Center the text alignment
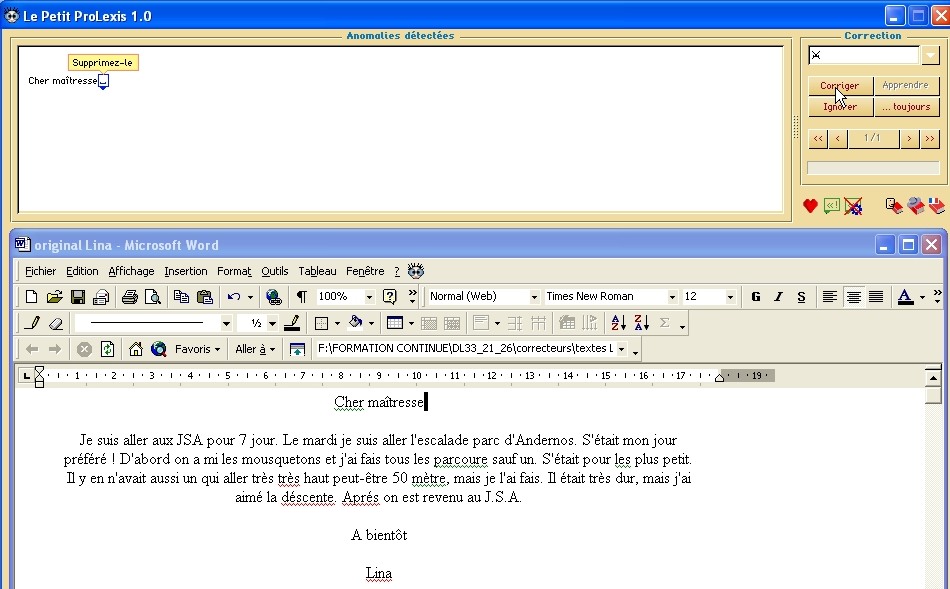 coord(853,296)
